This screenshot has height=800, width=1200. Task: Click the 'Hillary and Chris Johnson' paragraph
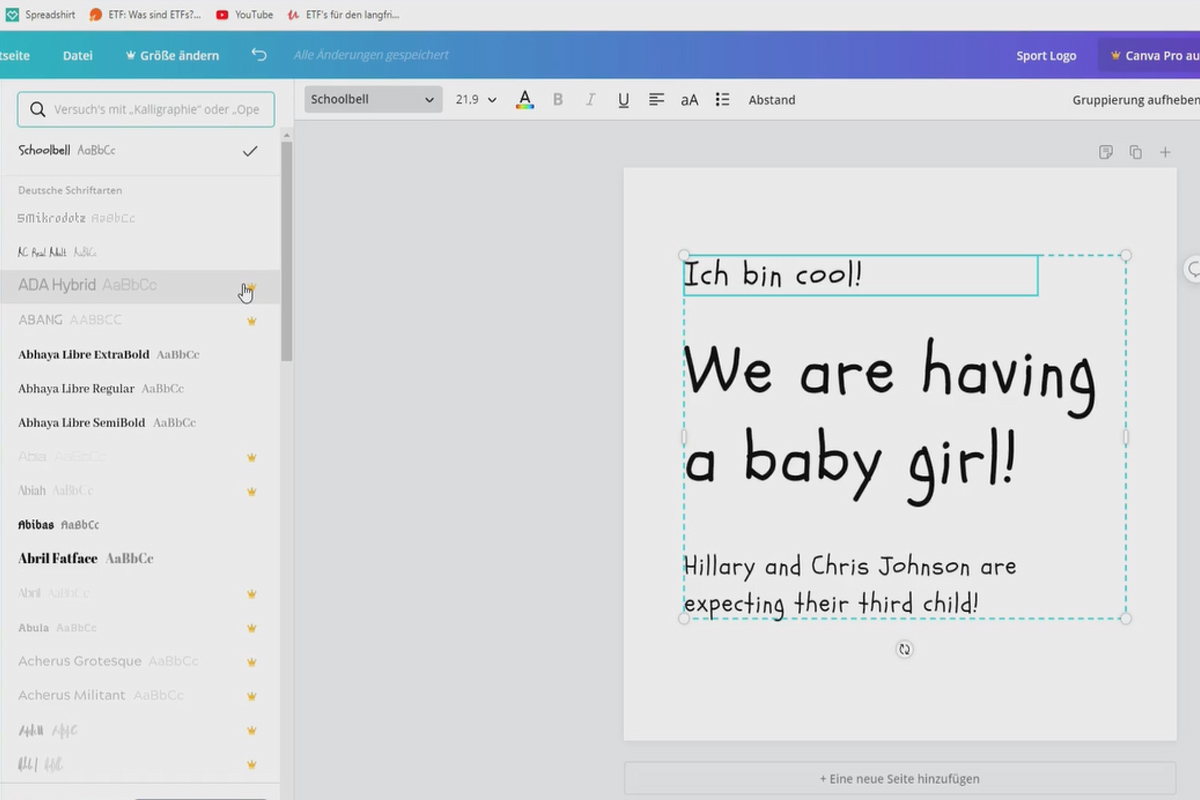click(x=850, y=585)
